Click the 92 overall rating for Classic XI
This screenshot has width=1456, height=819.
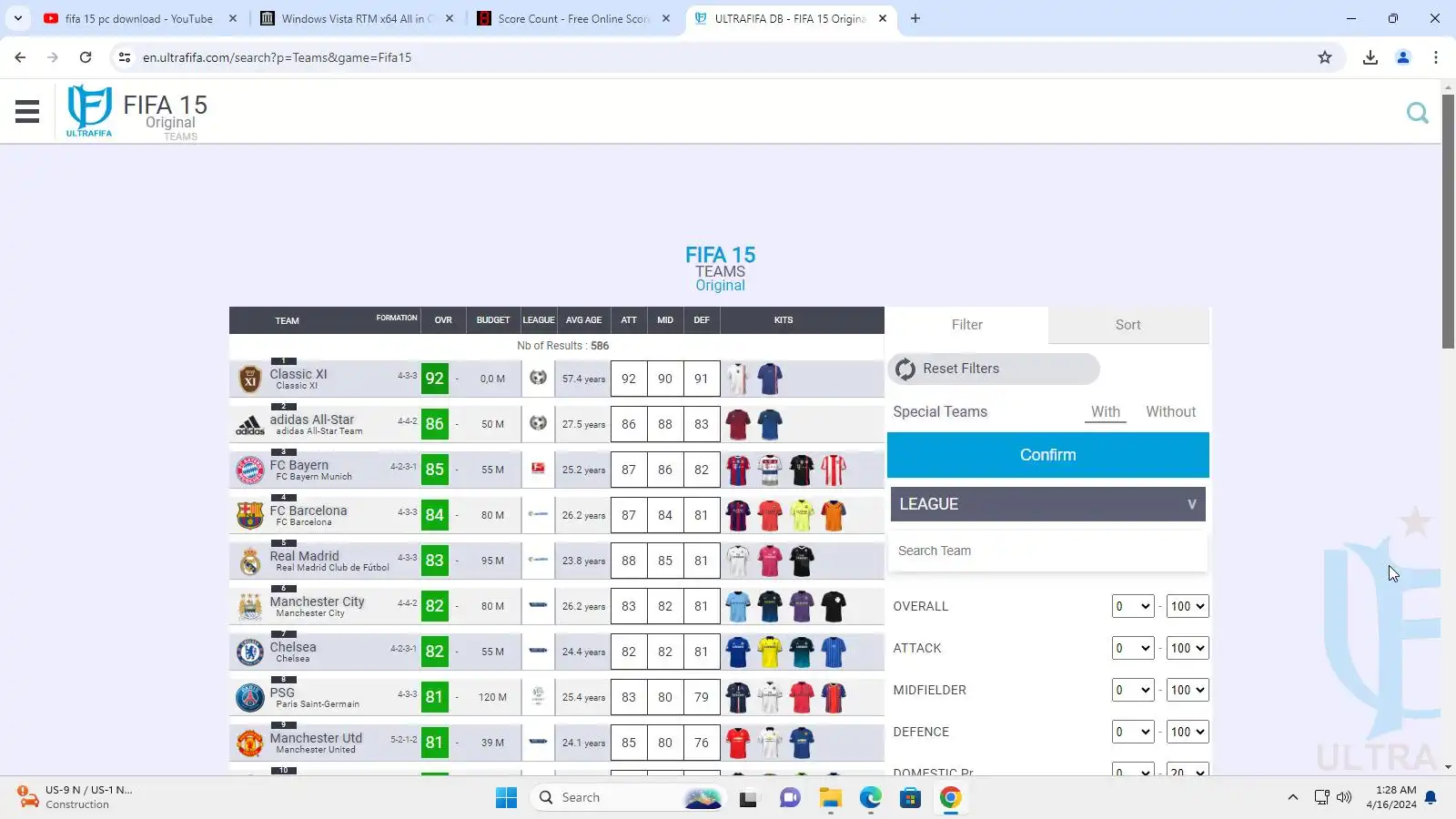(x=435, y=379)
